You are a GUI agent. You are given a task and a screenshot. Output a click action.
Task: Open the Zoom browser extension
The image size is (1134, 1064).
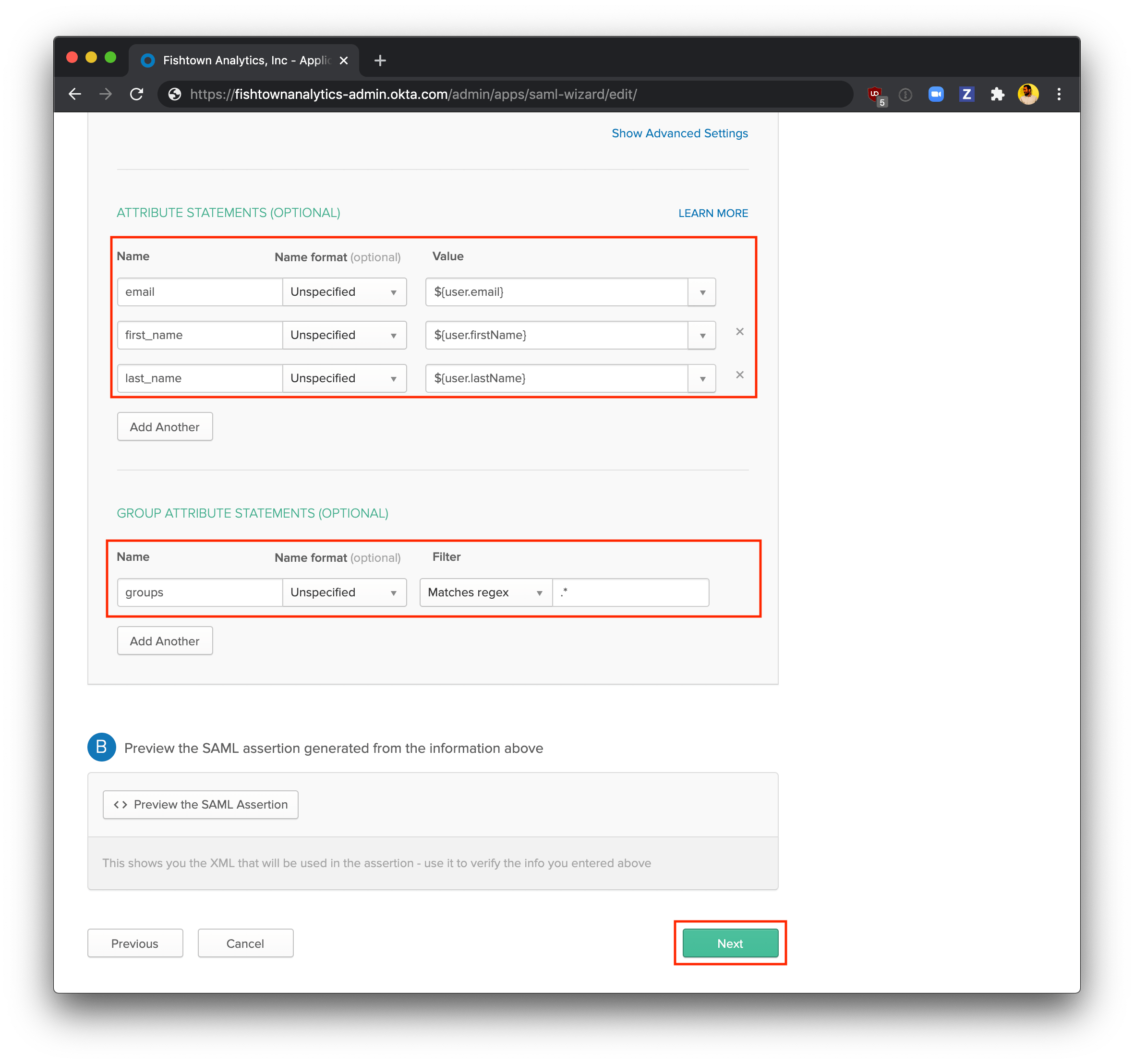coord(966,94)
